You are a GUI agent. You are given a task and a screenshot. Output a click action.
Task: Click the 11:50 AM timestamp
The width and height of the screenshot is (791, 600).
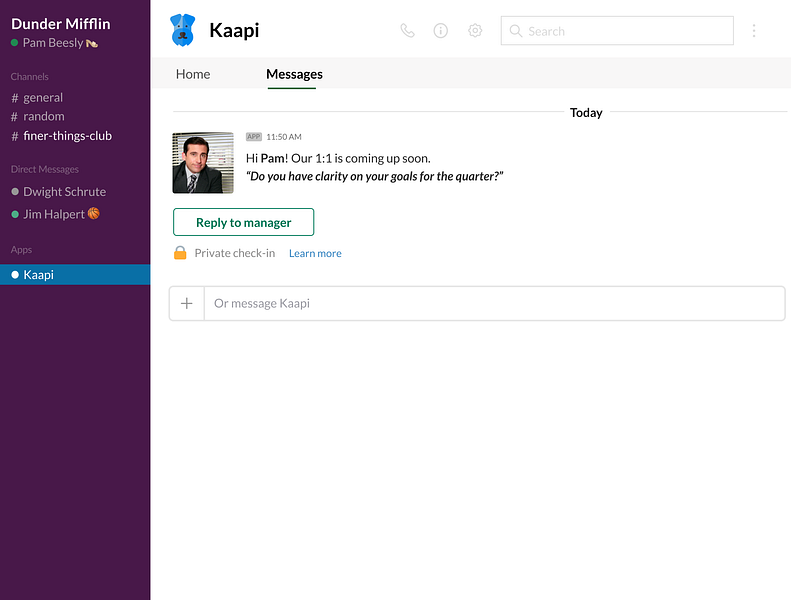point(284,137)
